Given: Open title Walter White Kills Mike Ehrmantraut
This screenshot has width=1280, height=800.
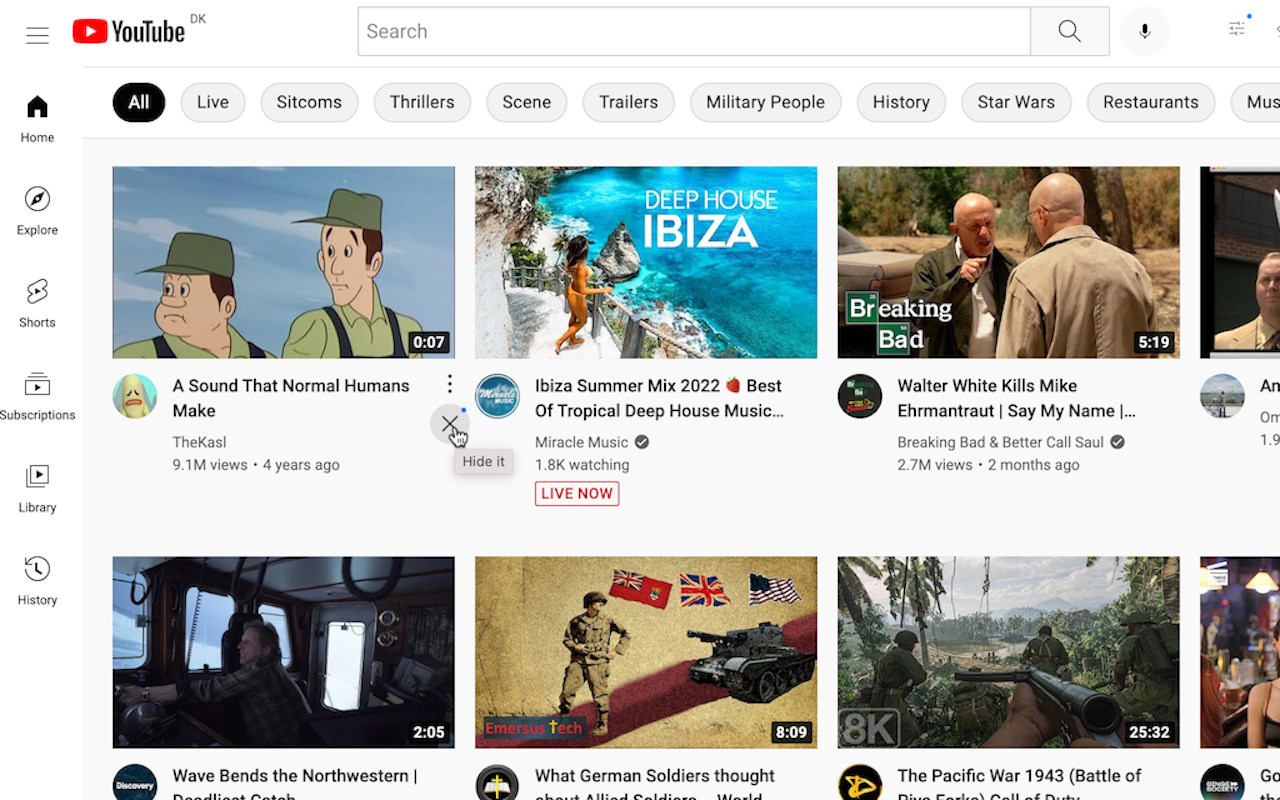Looking at the screenshot, I should [x=1017, y=398].
